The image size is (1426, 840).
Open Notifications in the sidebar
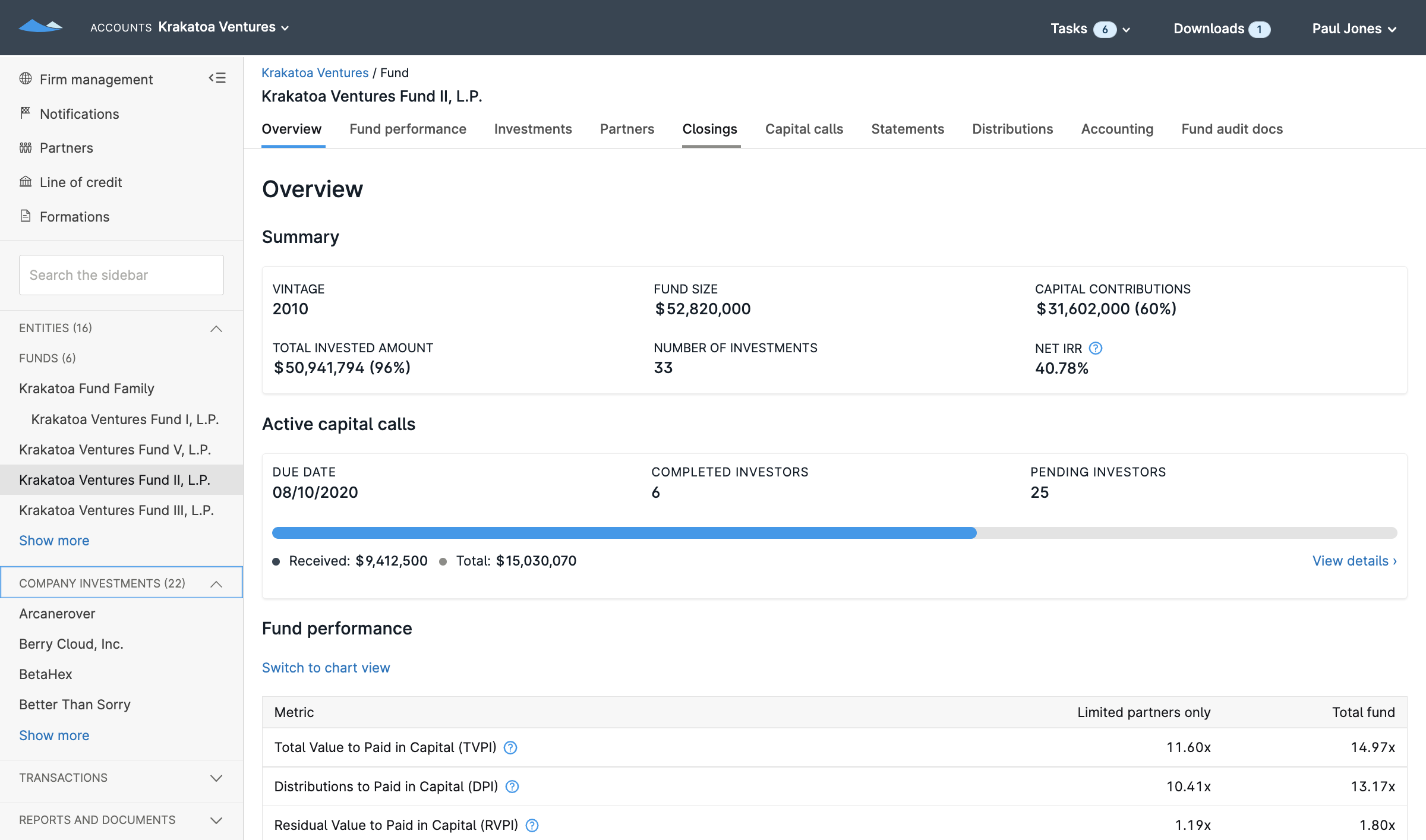click(80, 113)
